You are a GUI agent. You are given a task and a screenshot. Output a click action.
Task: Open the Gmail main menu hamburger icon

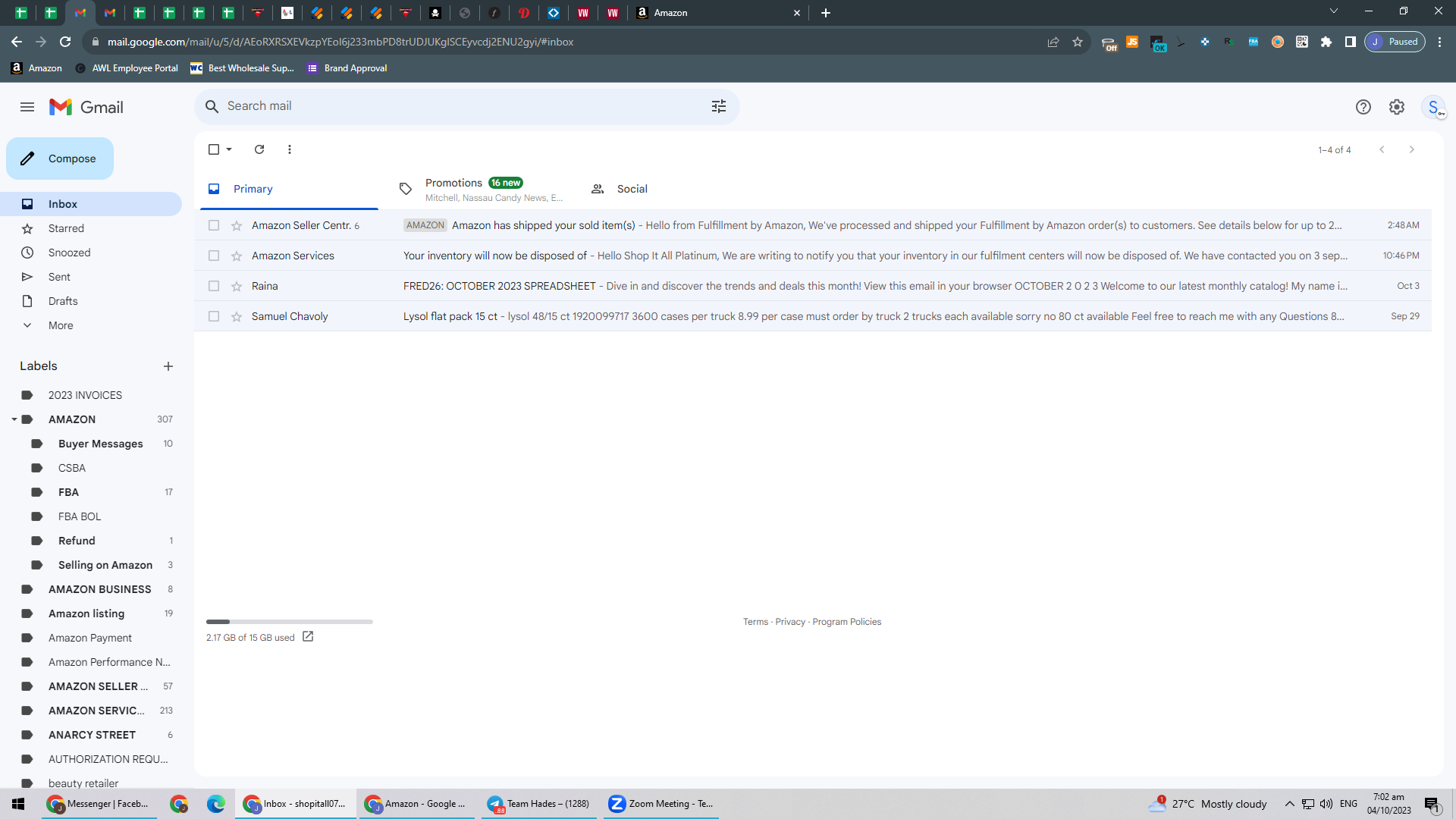click(x=27, y=107)
